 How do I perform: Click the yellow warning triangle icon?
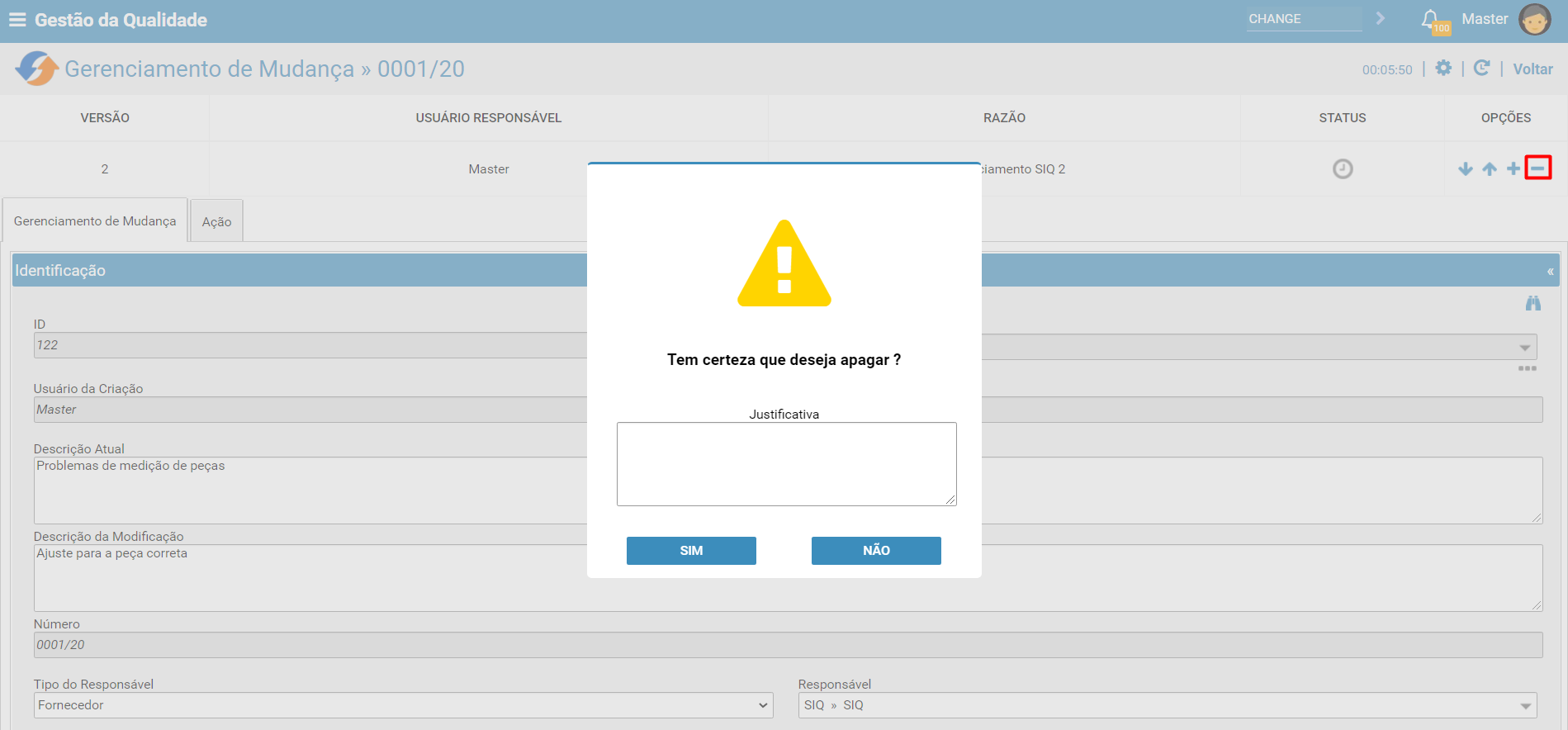point(784,264)
